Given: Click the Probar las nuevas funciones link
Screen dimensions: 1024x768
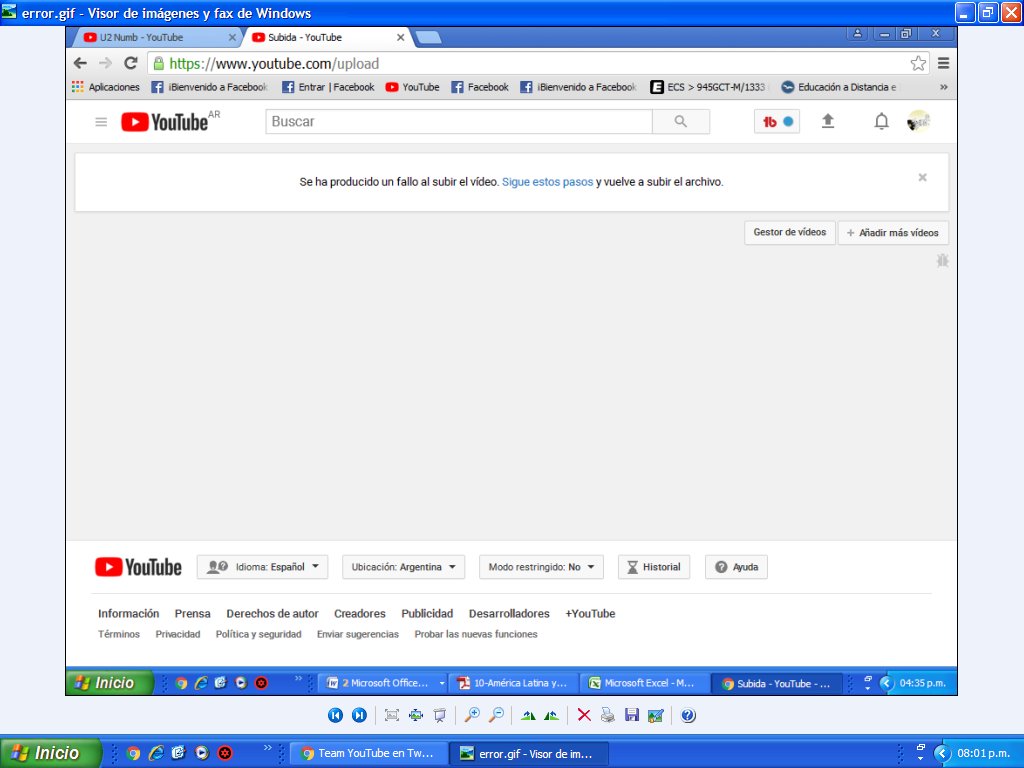Looking at the screenshot, I should coord(476,634).
